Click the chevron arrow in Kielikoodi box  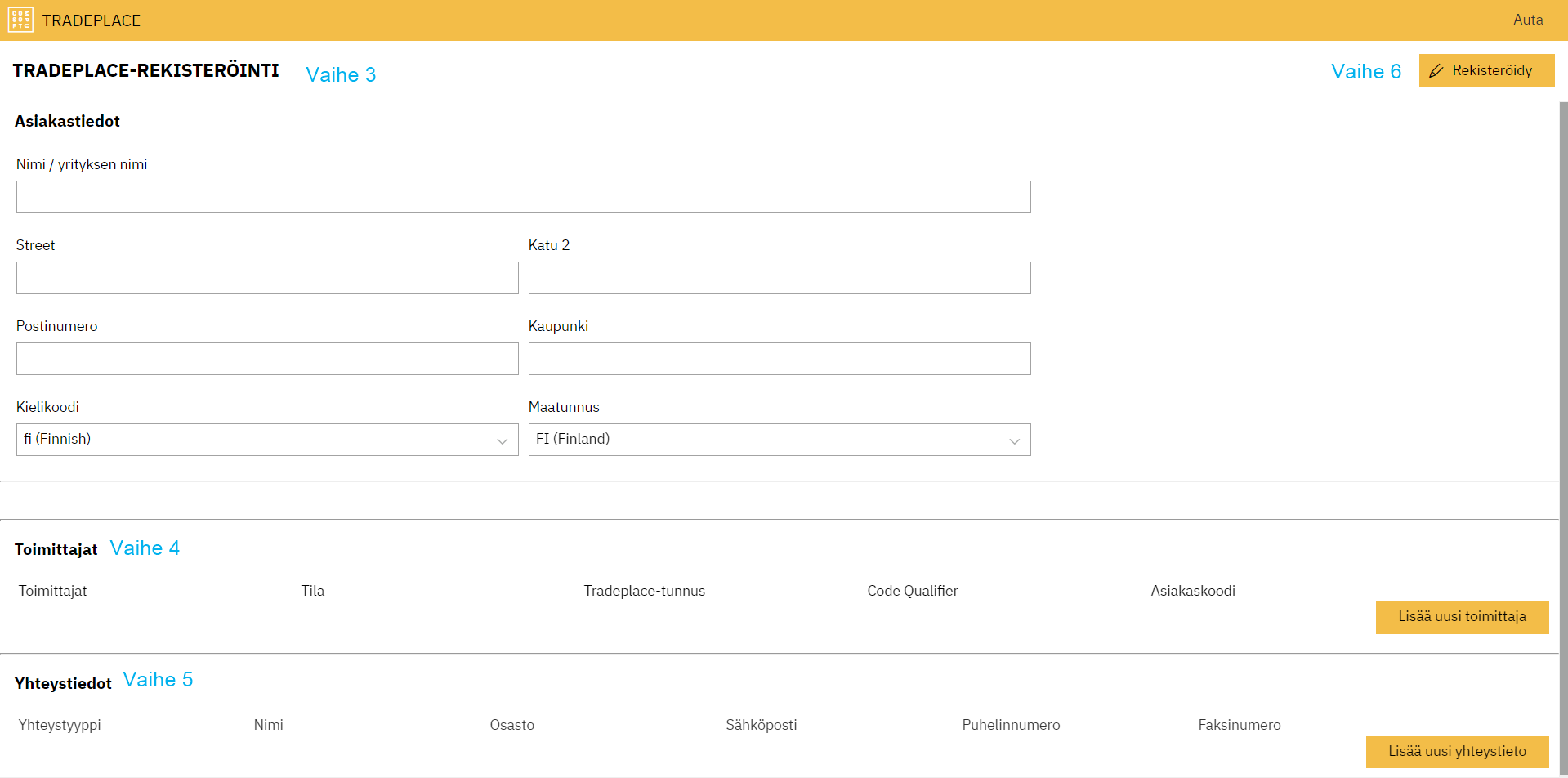point(502,440)
